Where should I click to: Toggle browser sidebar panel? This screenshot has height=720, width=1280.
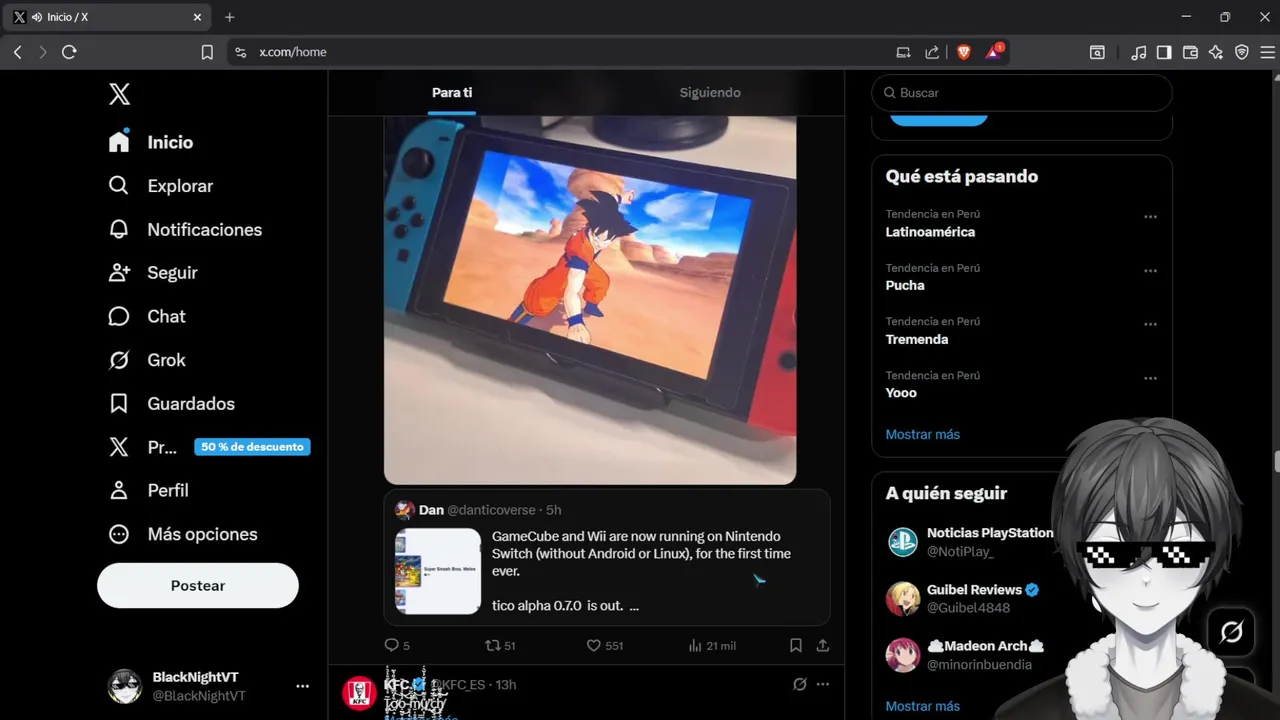coord(1164,52)
